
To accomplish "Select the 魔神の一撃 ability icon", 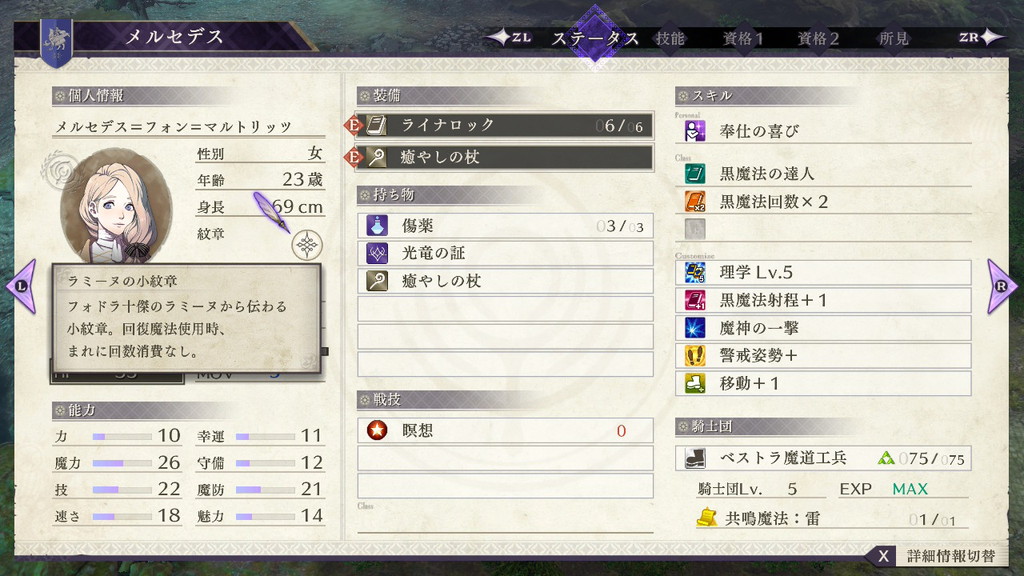I will point(695,328).
